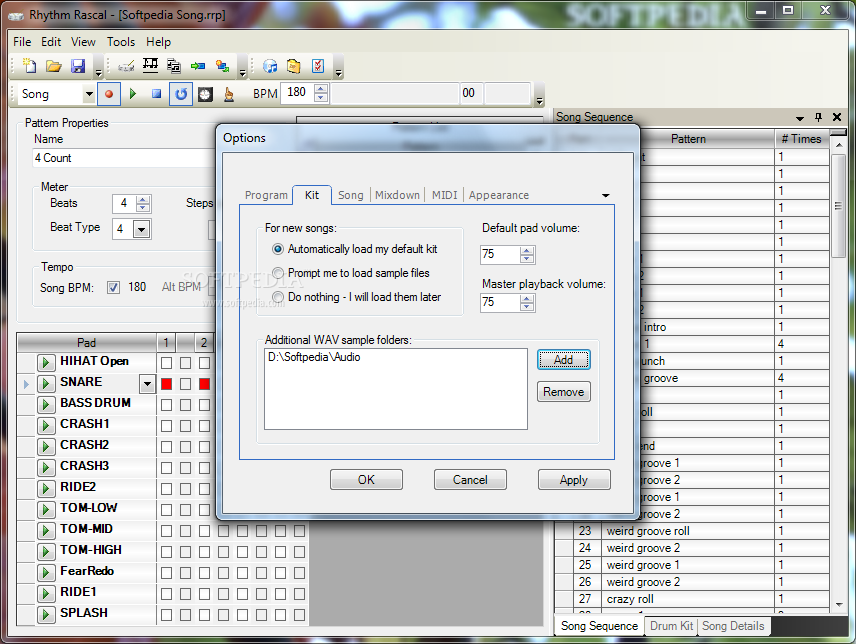Click Add to add sample folder
The width and height of the screenshot is (856, 644).
coord(563,360)
